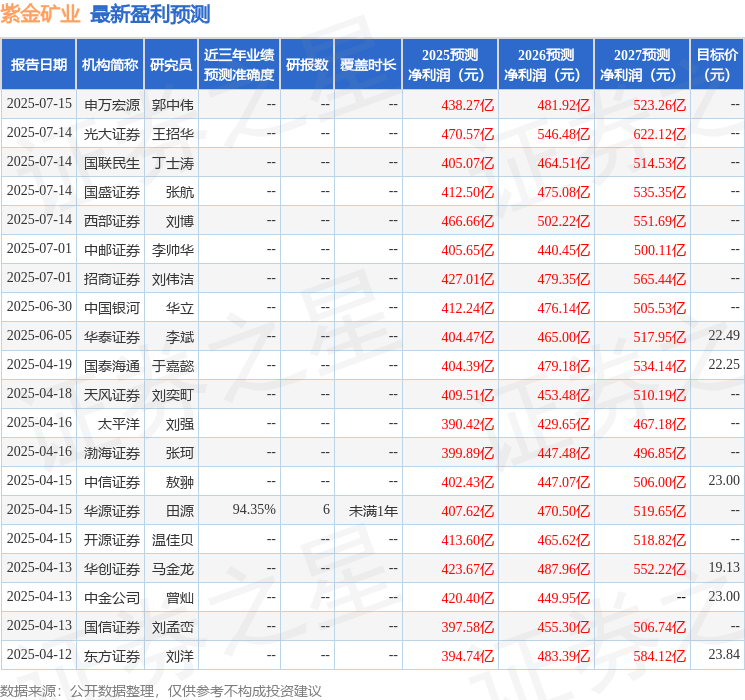
Task: Click the 22.49 target price
Action: [x=724, y=335]
